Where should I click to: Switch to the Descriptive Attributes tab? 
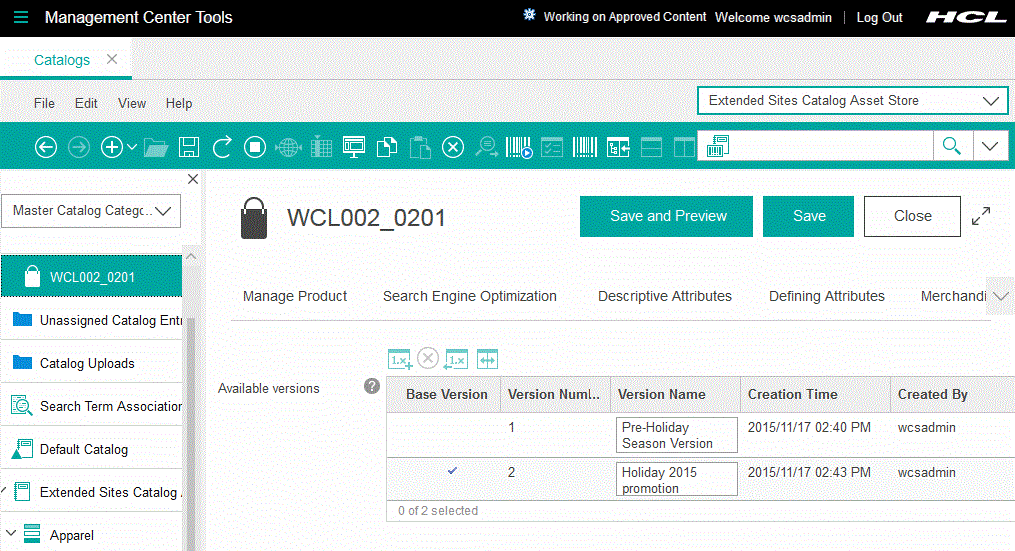click(664, 296)
